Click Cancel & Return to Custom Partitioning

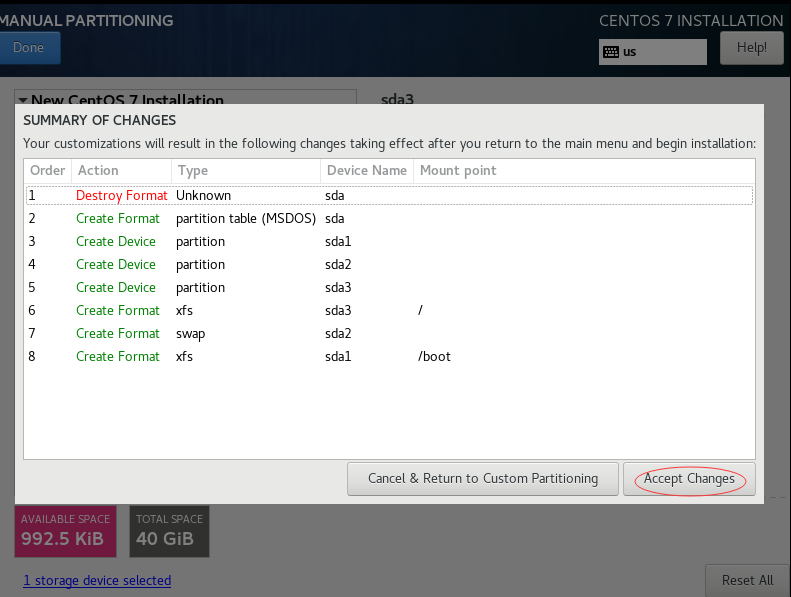483,478
